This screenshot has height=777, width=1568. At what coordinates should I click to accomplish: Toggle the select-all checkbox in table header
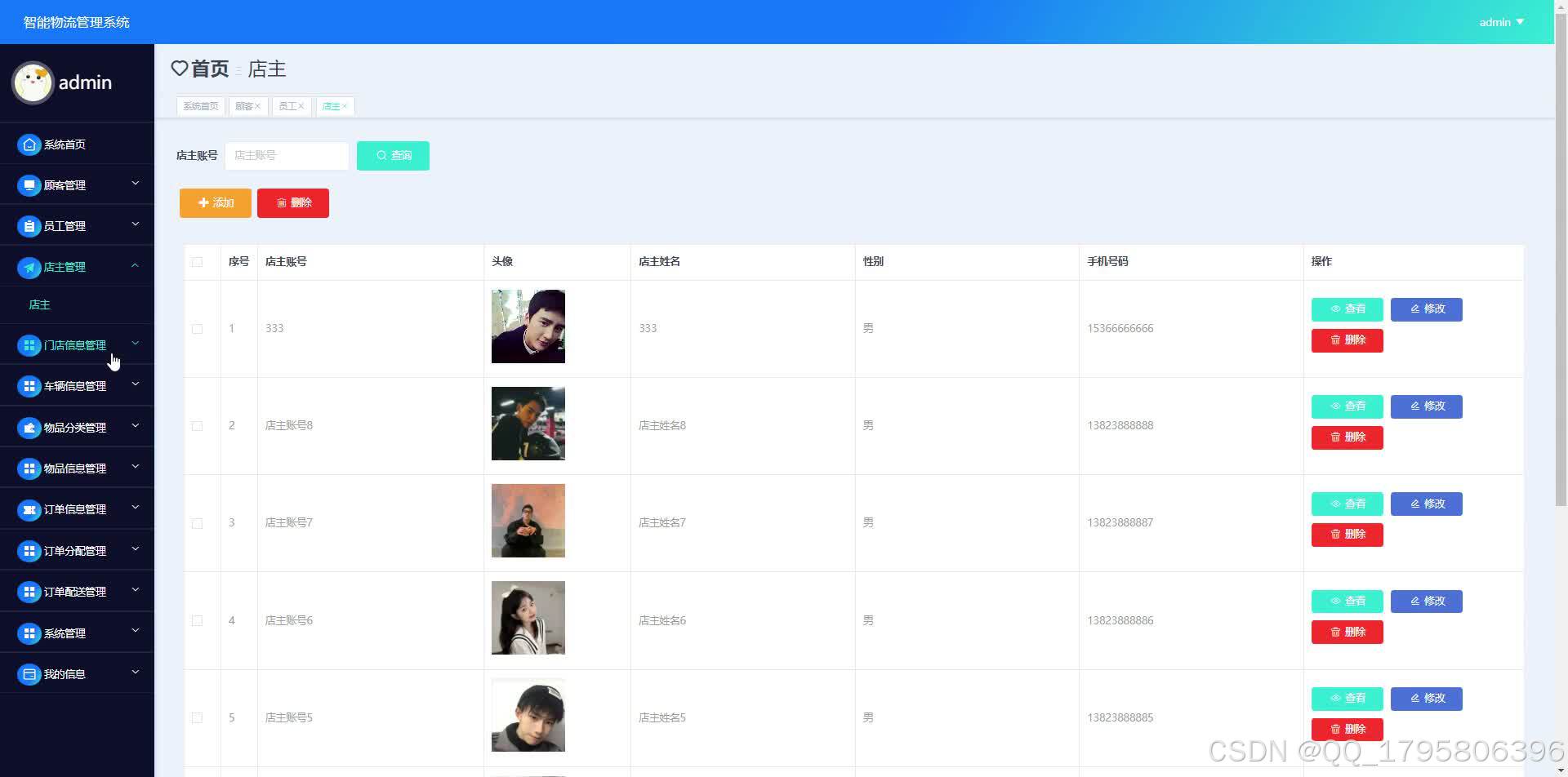click(x=197, y=262)
